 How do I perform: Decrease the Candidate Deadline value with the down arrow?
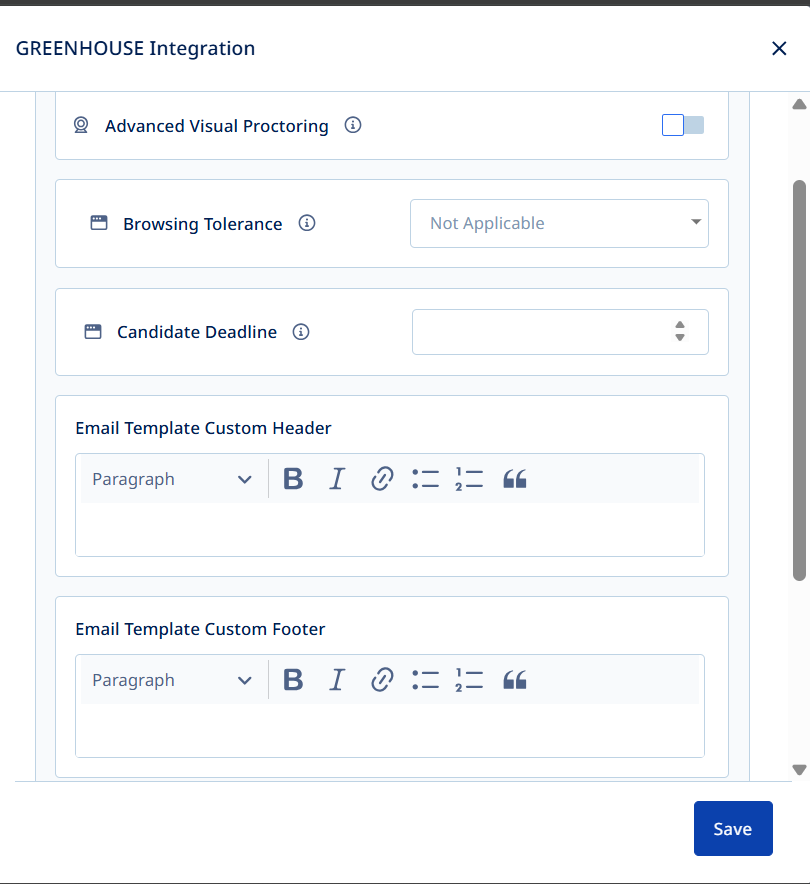click(680, 338)
